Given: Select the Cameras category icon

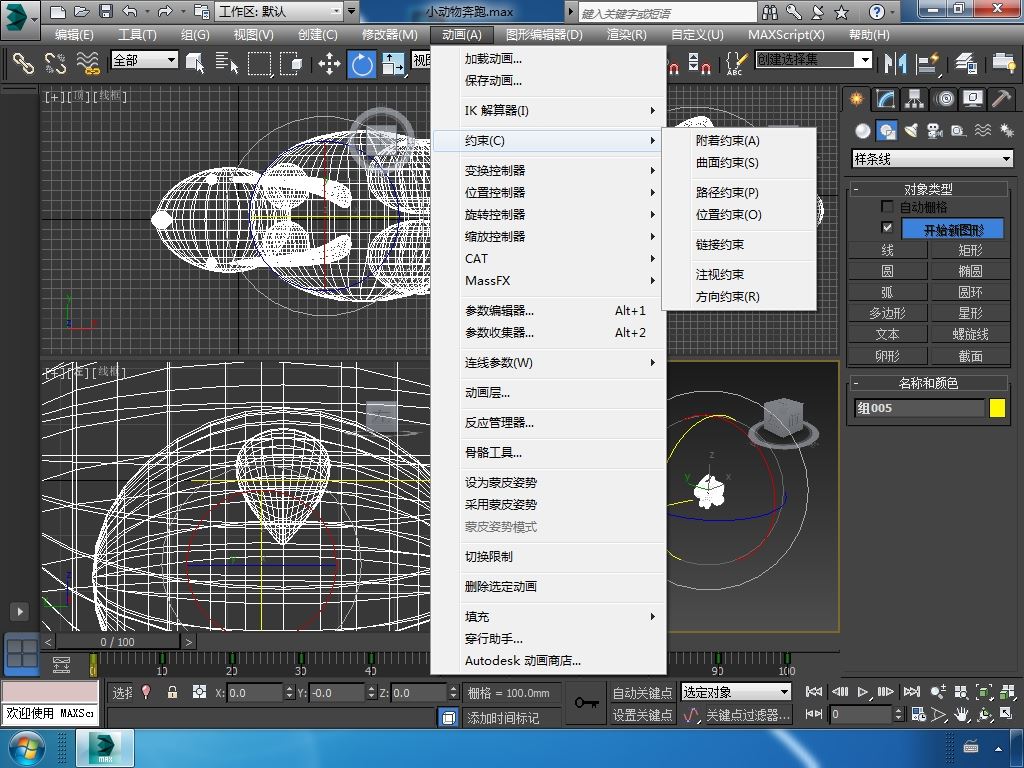Looking at the screenshot, I should [x=934, y=131].
